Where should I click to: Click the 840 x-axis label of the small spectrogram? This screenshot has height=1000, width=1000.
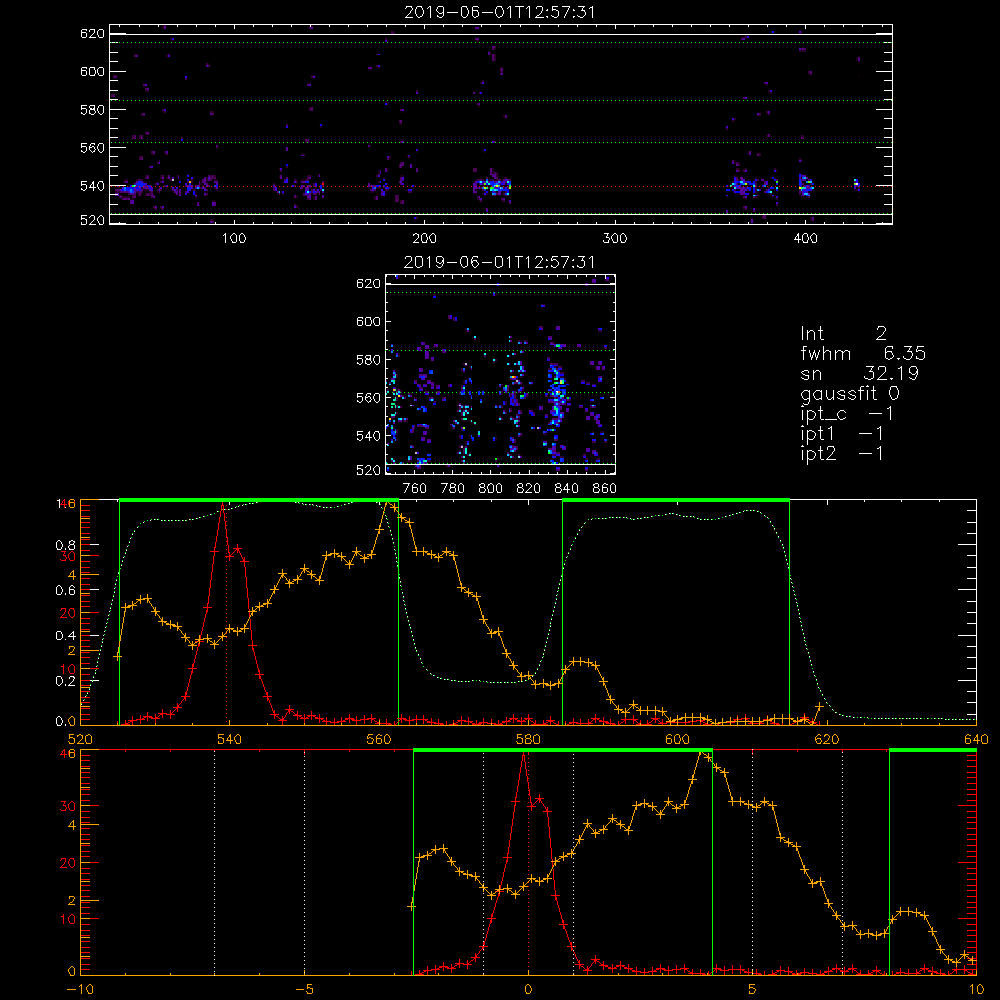tap(566, 489)
